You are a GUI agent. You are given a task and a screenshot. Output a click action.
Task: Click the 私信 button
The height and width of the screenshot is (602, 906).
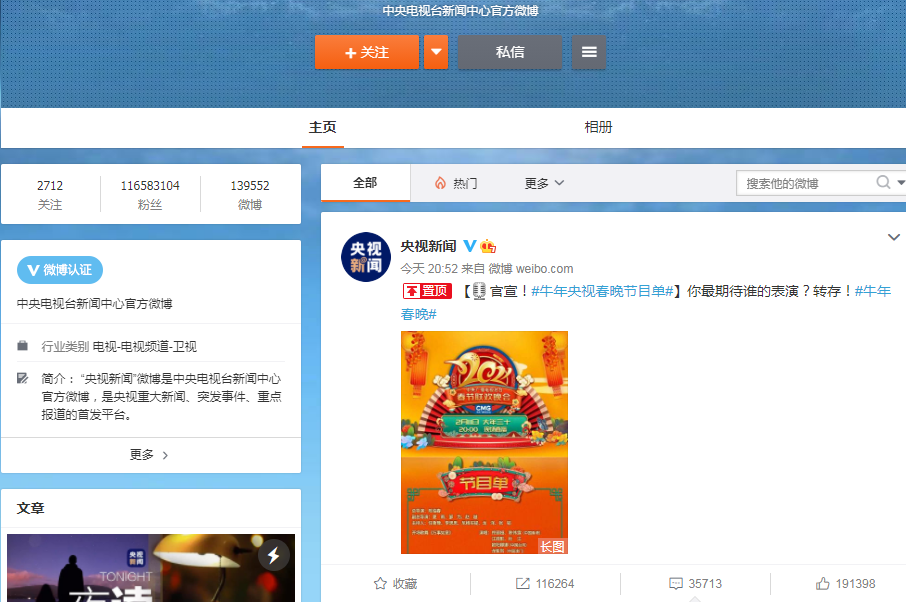(509, 52)
